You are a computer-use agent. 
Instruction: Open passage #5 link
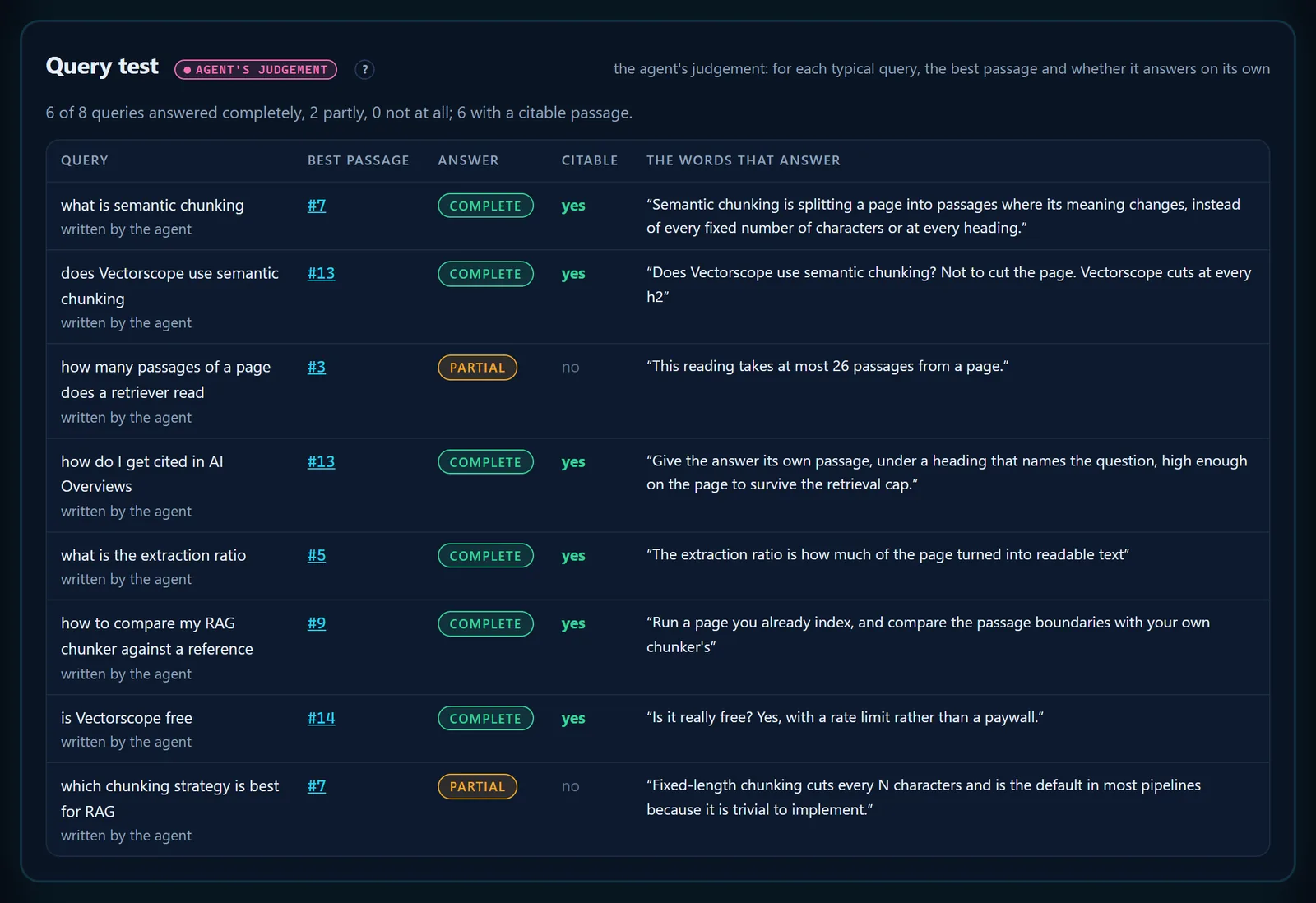click(x=317, y=555)
